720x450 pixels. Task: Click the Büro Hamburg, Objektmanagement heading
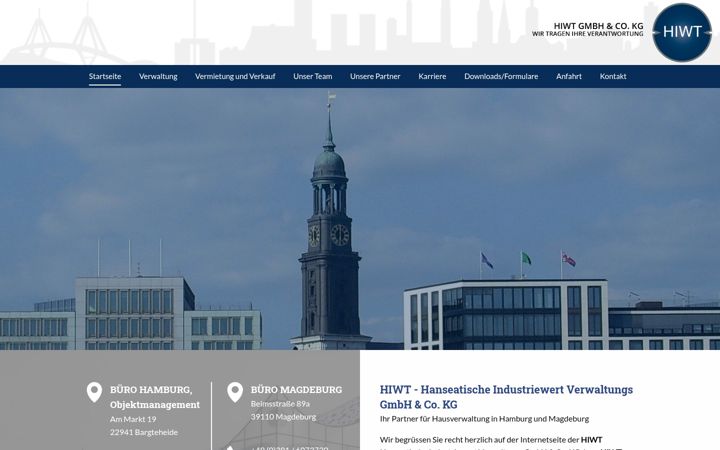point(155,397)
